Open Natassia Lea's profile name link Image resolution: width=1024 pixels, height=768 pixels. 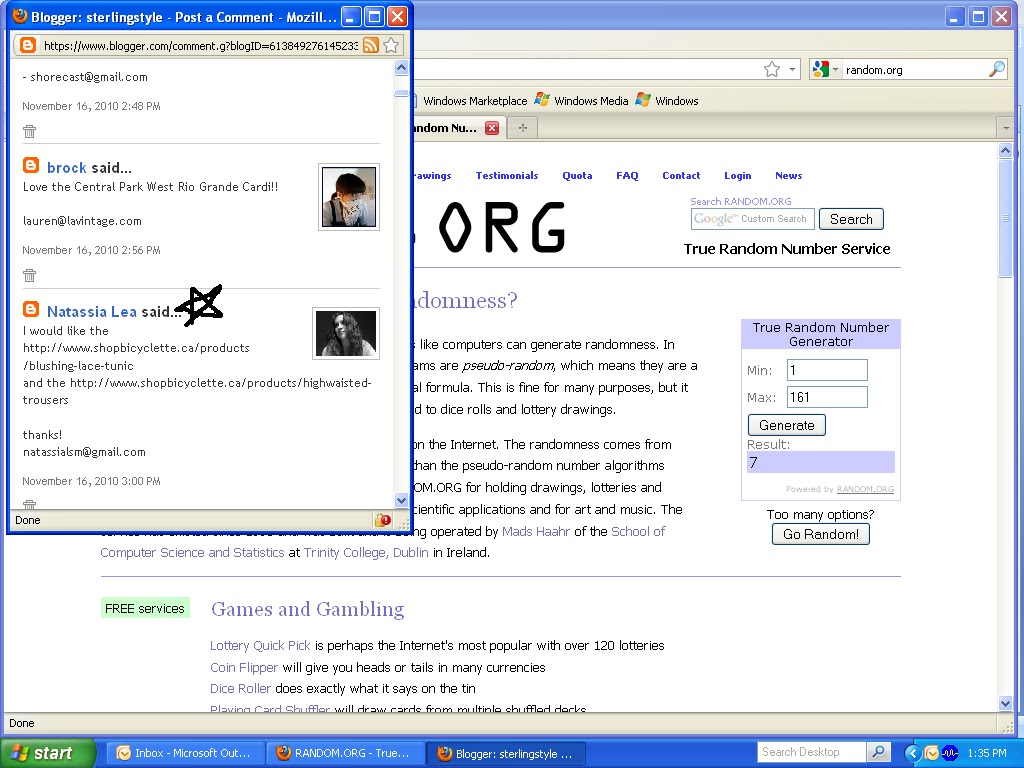(x=91, y=312)
